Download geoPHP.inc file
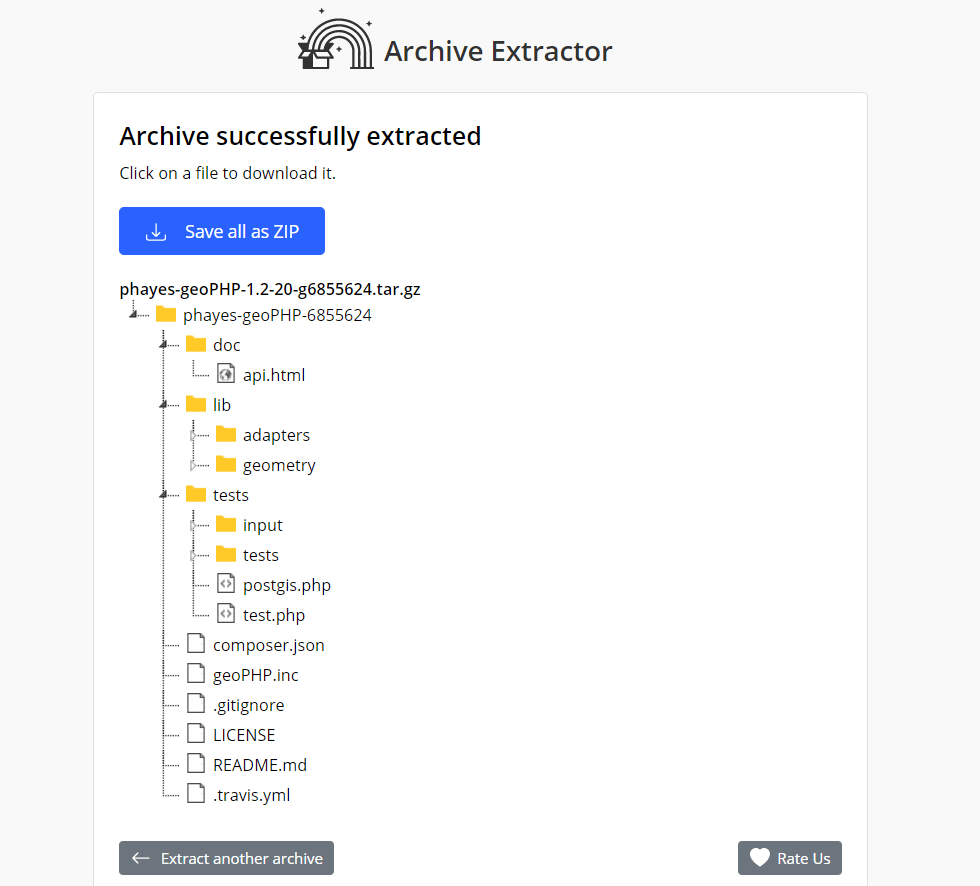Image resolution: width=980 pixels, height=886 pixels. pos(255,675)
